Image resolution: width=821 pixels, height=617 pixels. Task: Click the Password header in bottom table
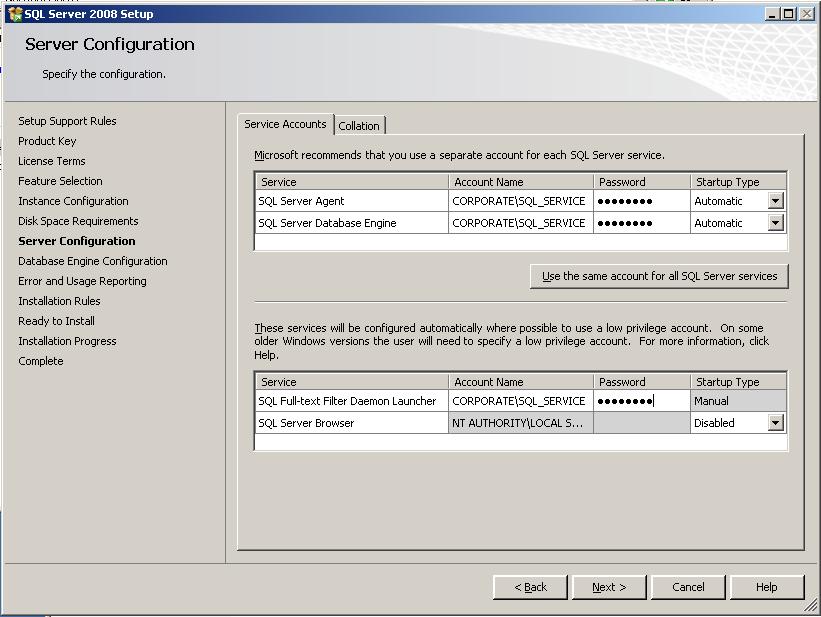[642, 382]
